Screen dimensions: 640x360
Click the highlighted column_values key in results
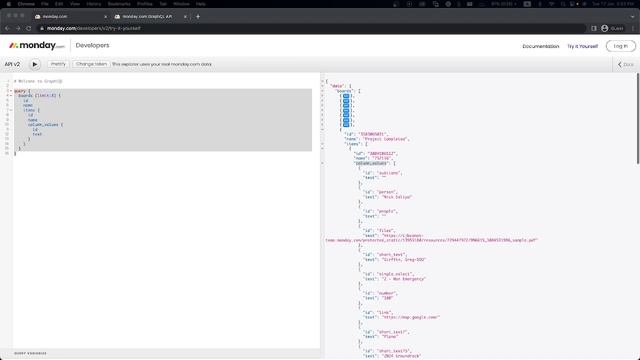pyautogui.click(x=371, y=163)
